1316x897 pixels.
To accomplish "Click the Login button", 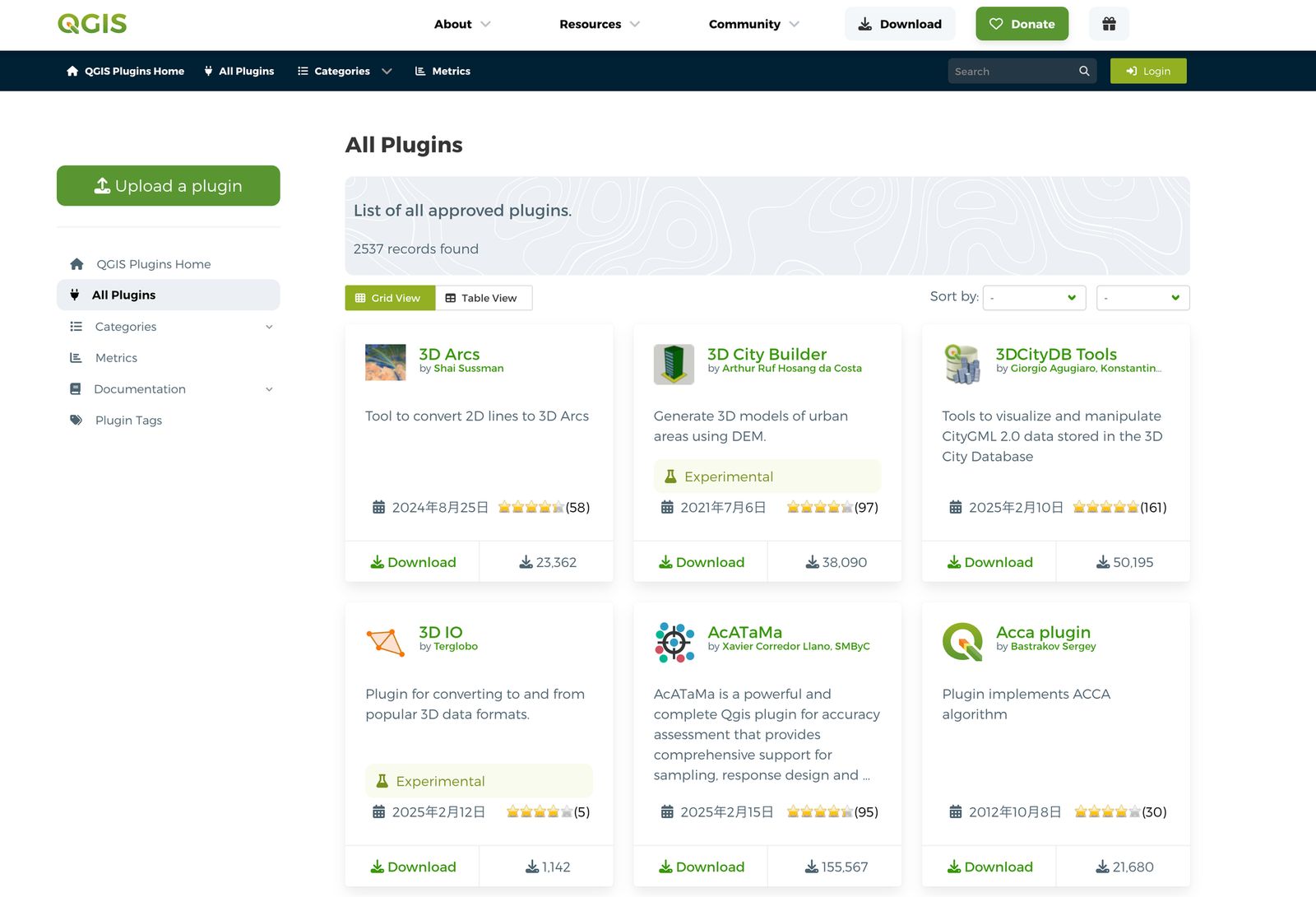I will point(1148,72).
